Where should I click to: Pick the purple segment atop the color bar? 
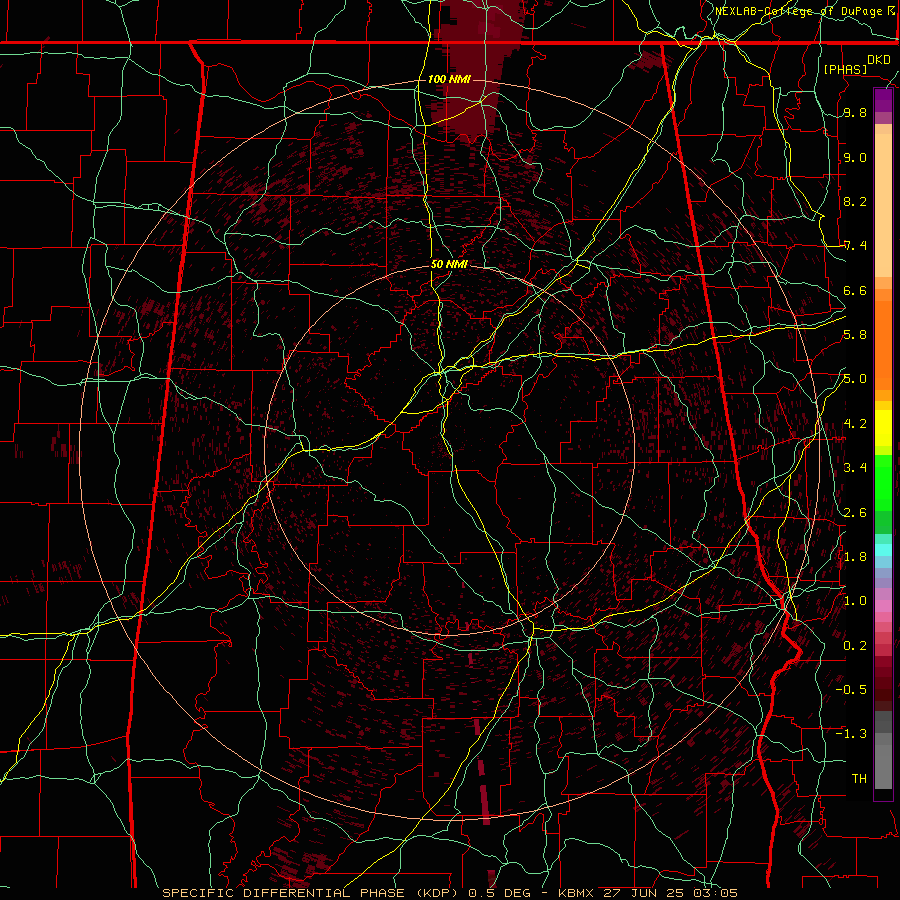[883, 100]
